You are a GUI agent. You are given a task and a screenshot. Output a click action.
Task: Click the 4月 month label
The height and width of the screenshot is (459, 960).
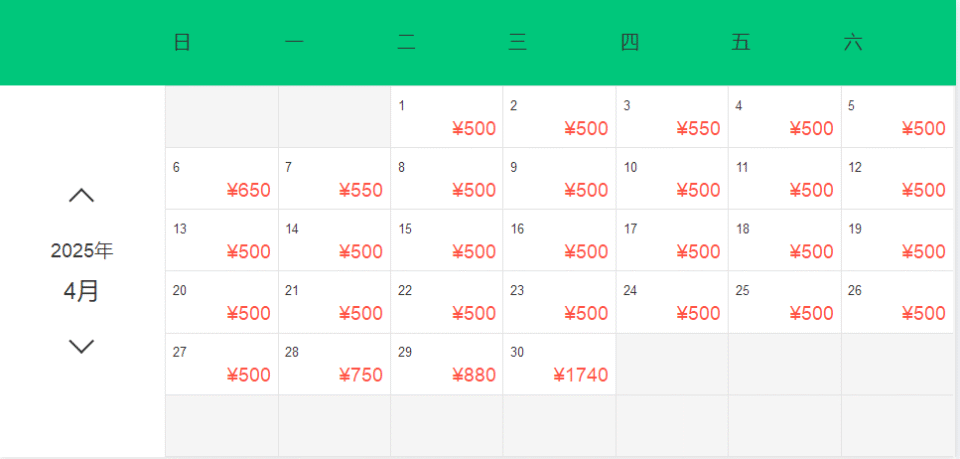pos(81,291)
